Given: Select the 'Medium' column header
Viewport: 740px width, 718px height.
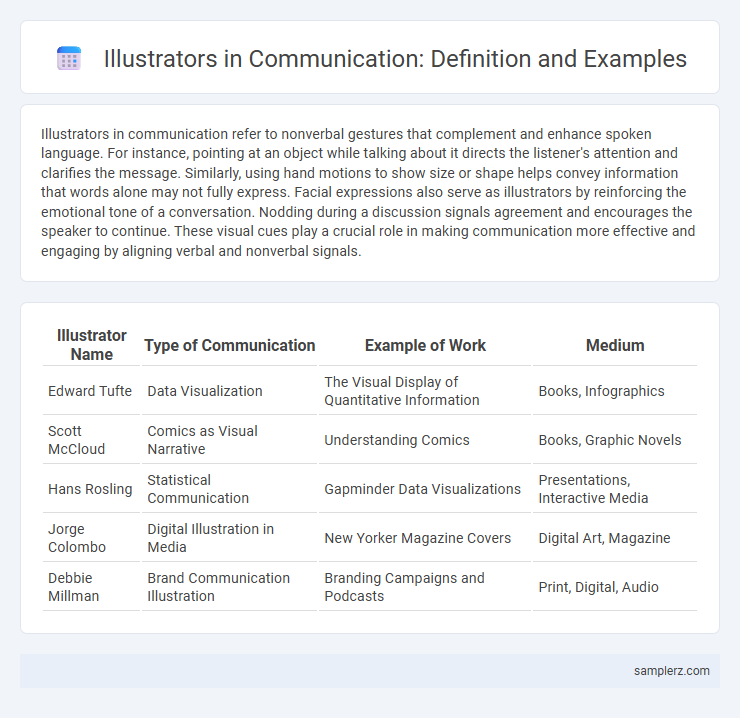Looking at the screenshot, I should (x=615, y=345).
